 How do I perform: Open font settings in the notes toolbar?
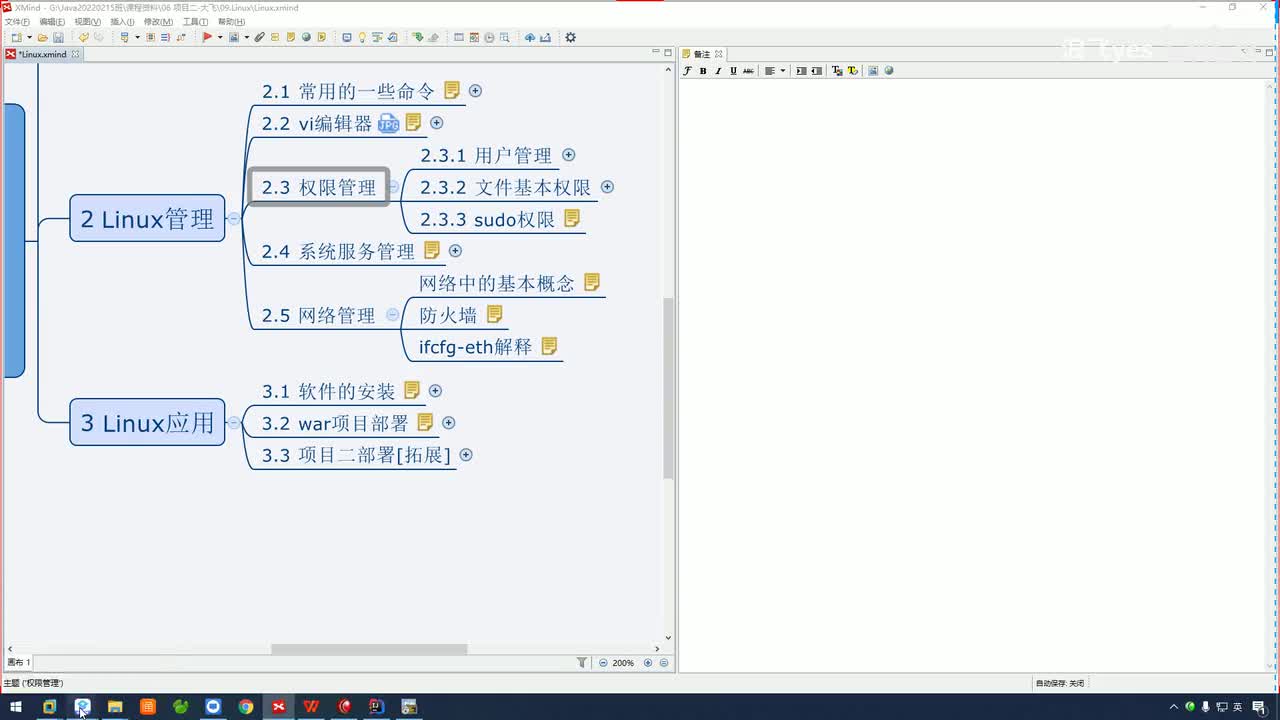[x=687, y=71]
